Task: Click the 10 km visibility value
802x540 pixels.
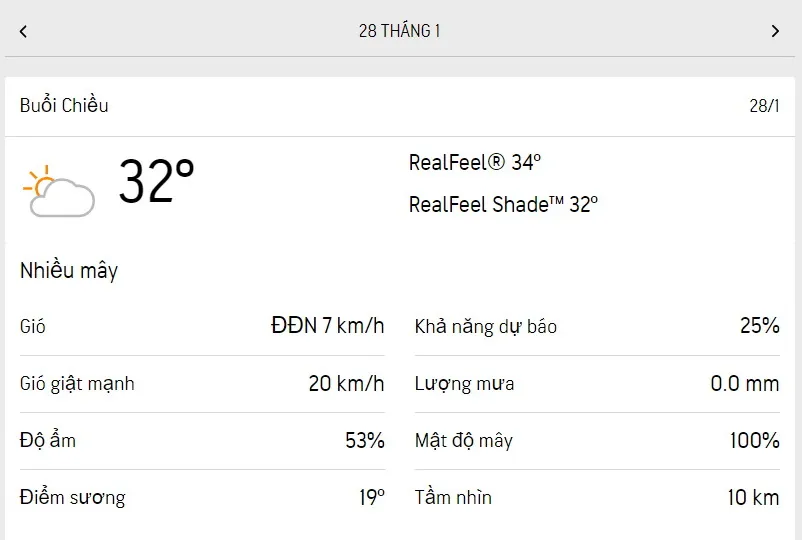Action: 753,498
